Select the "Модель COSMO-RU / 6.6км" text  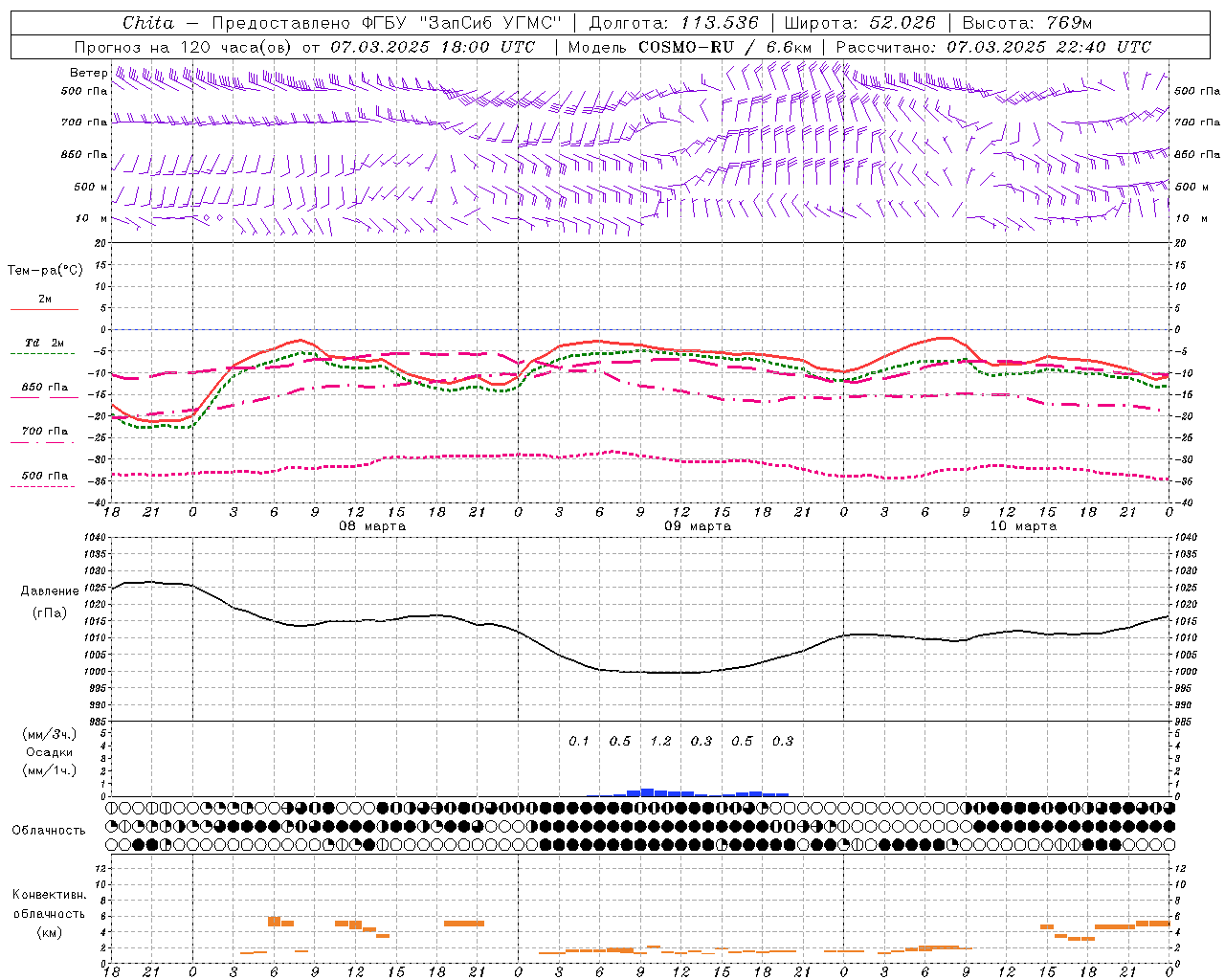[690, 47]
